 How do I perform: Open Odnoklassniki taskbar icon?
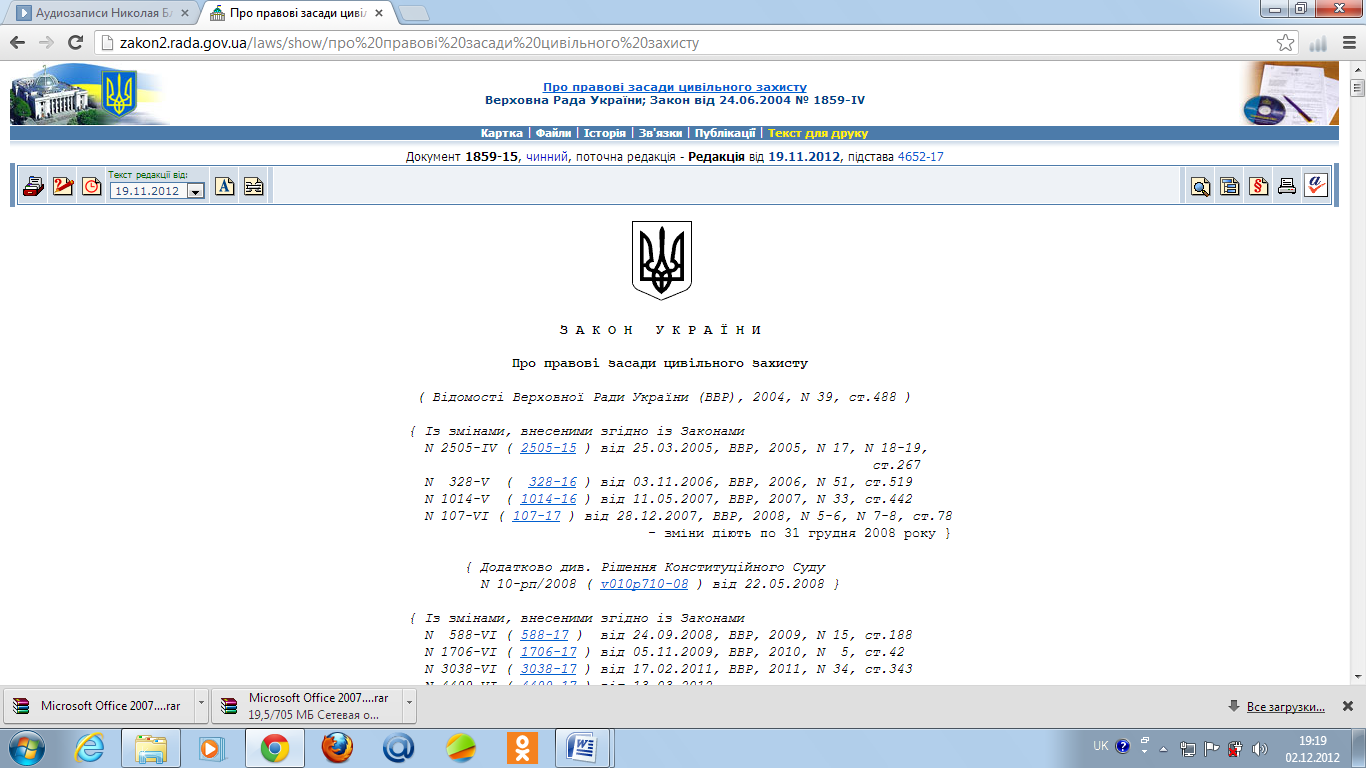pos(522,748)
